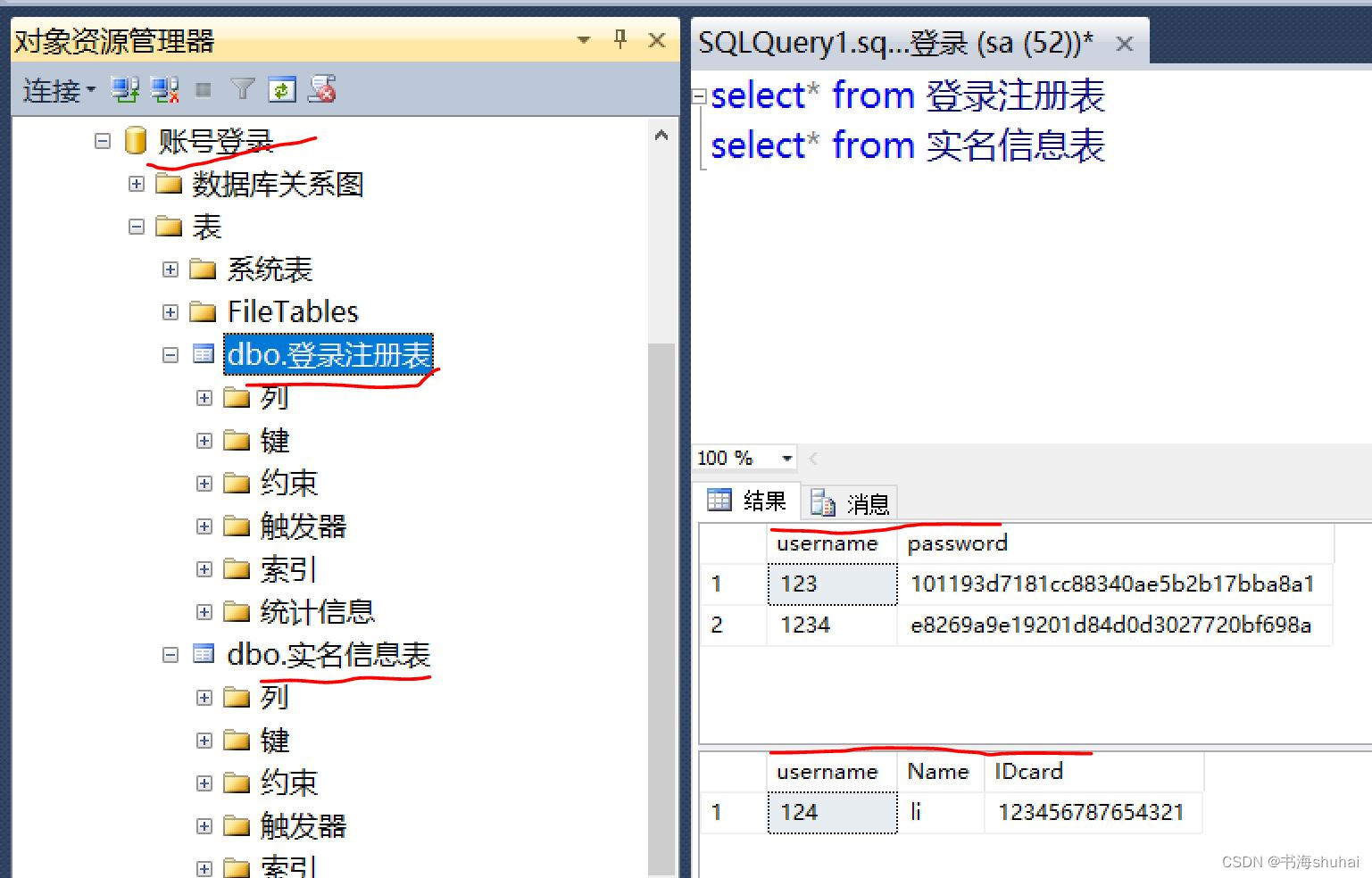
Task: Click the 索引 folder icon under dbo.登录注册表
Action: pos(237,568)
